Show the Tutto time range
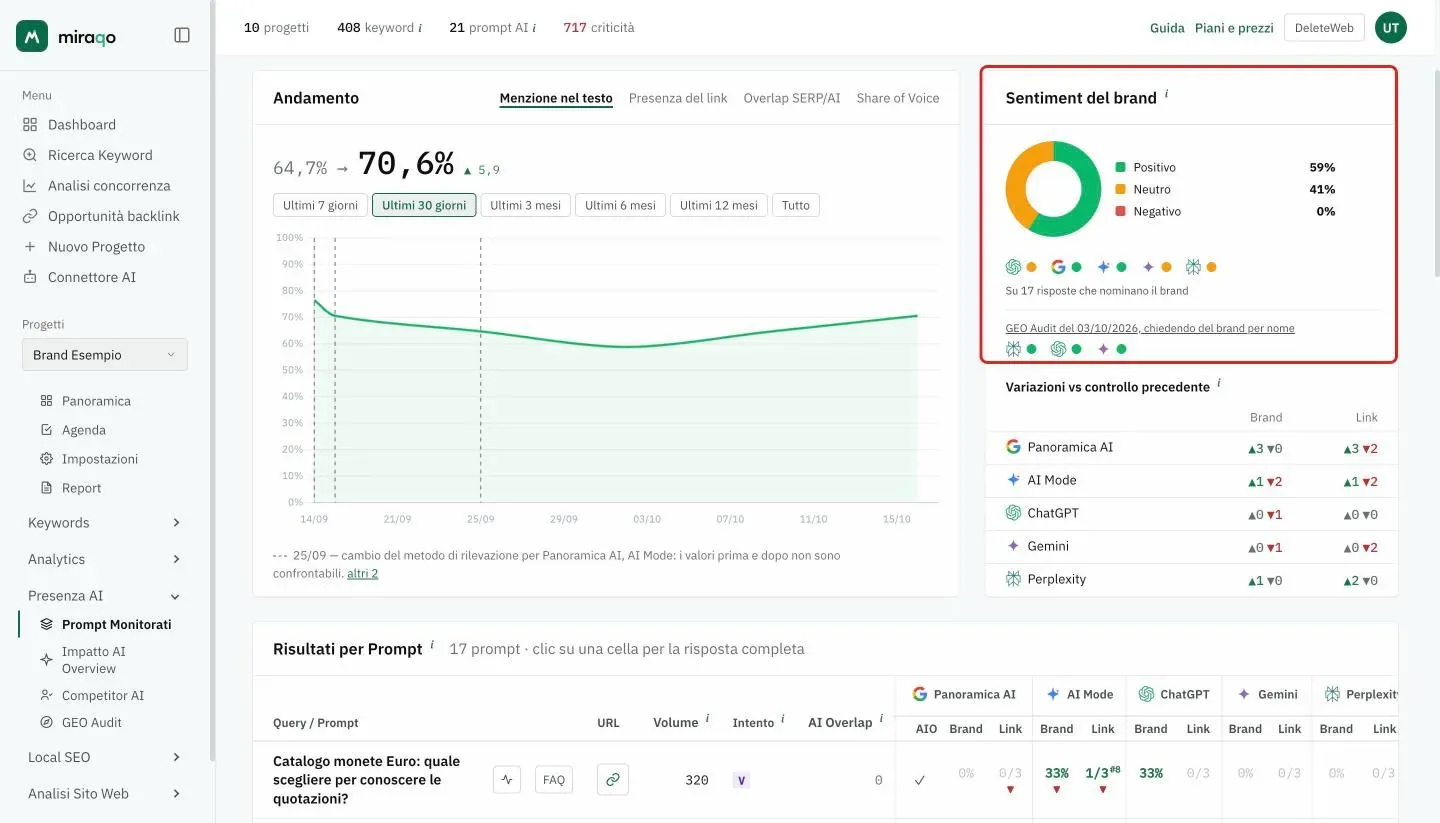 coord(796,205)
